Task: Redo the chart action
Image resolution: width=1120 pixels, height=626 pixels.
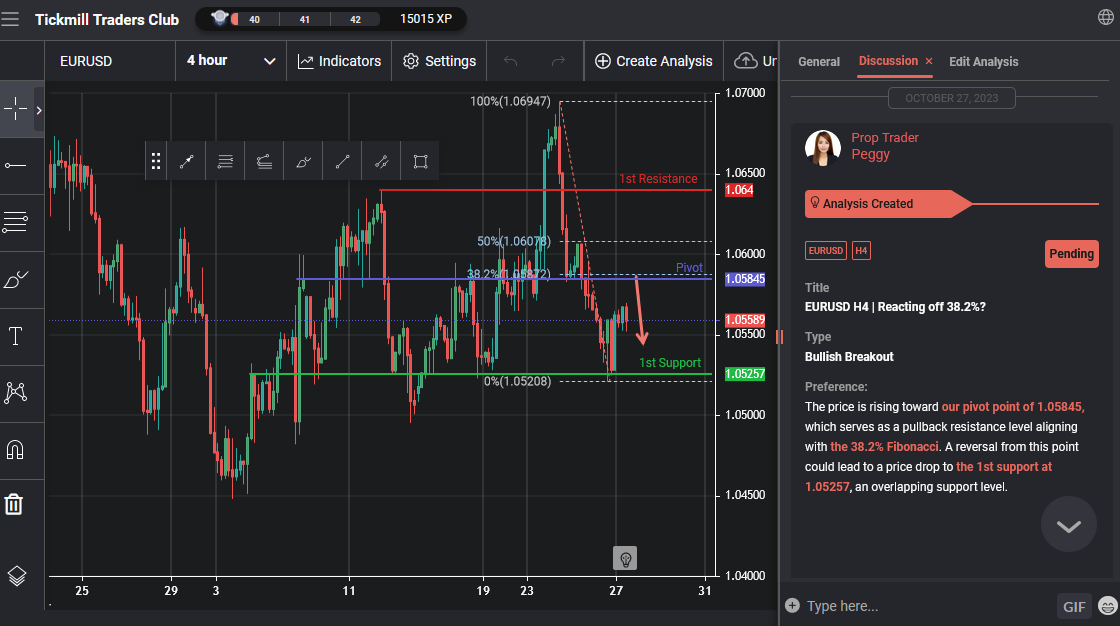Action: pos(559,61)
